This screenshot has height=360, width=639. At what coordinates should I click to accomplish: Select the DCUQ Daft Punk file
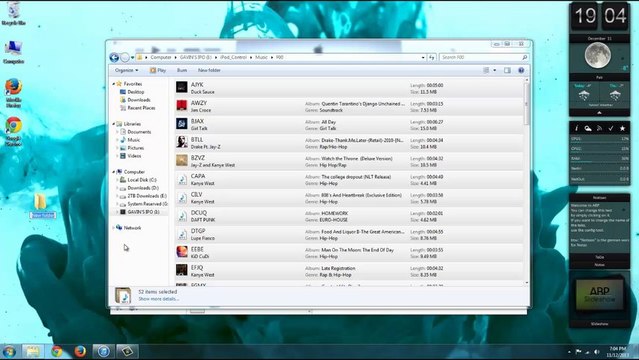coord(349,216)
